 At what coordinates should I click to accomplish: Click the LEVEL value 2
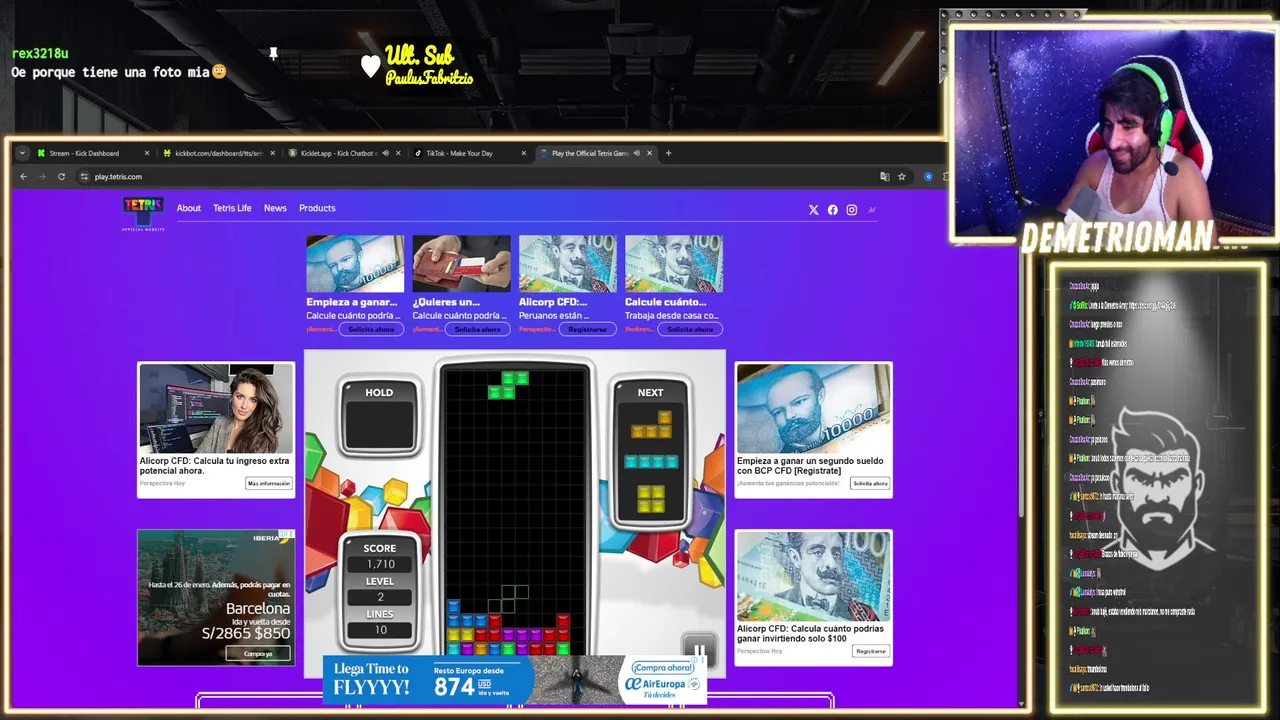(x=379, y=597)
